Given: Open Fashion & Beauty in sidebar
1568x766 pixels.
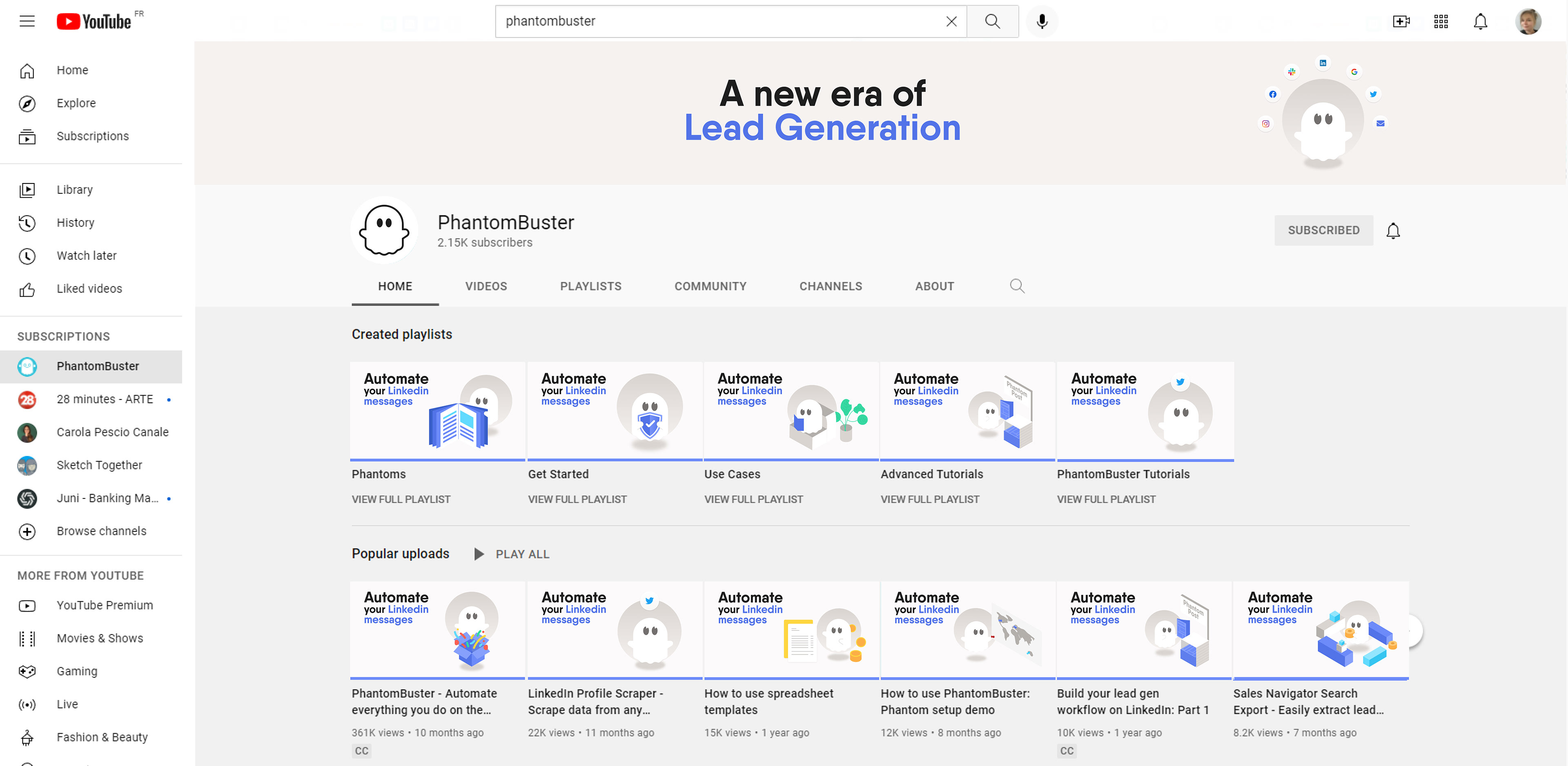Looking at the screenshot, I should (91, 737).
